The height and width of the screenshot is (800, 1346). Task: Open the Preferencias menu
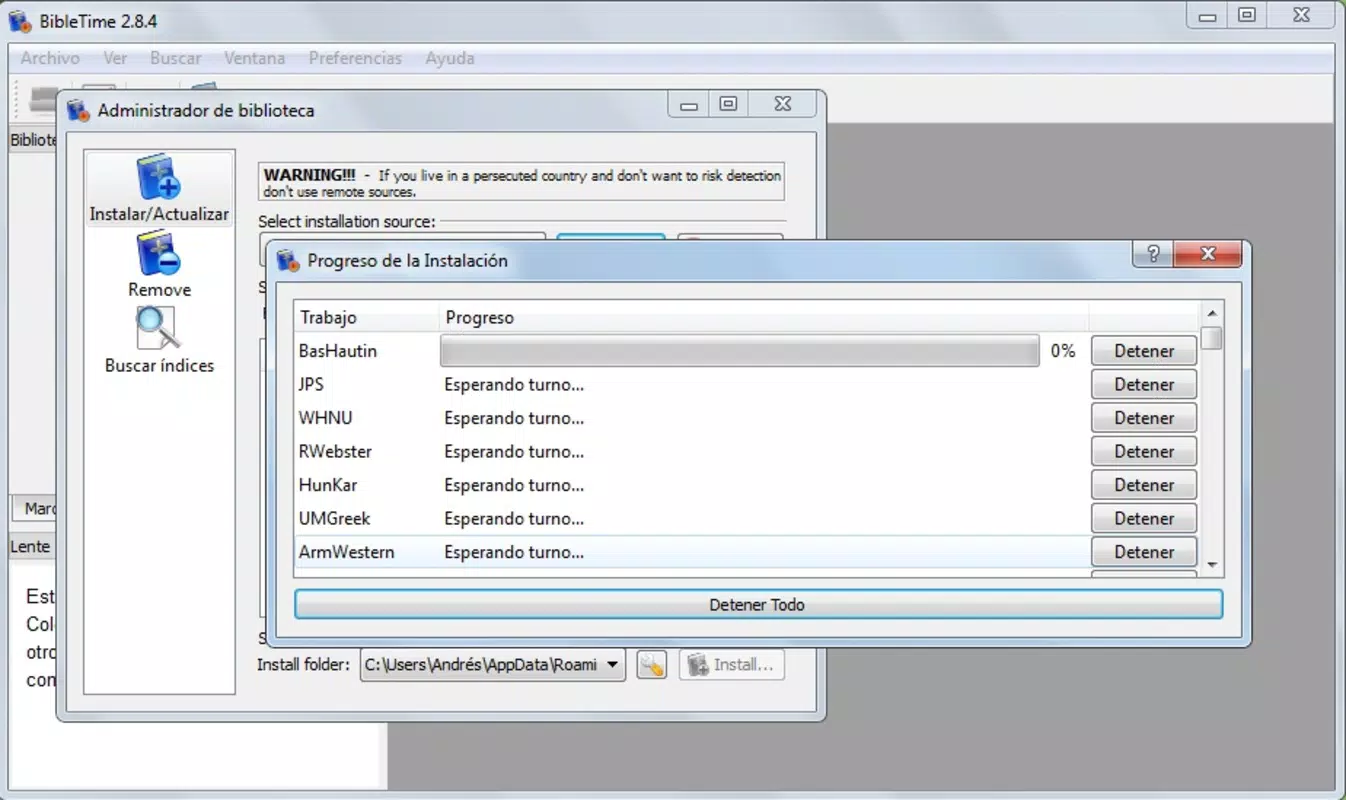pyautogui.click(x=355, y=58)
